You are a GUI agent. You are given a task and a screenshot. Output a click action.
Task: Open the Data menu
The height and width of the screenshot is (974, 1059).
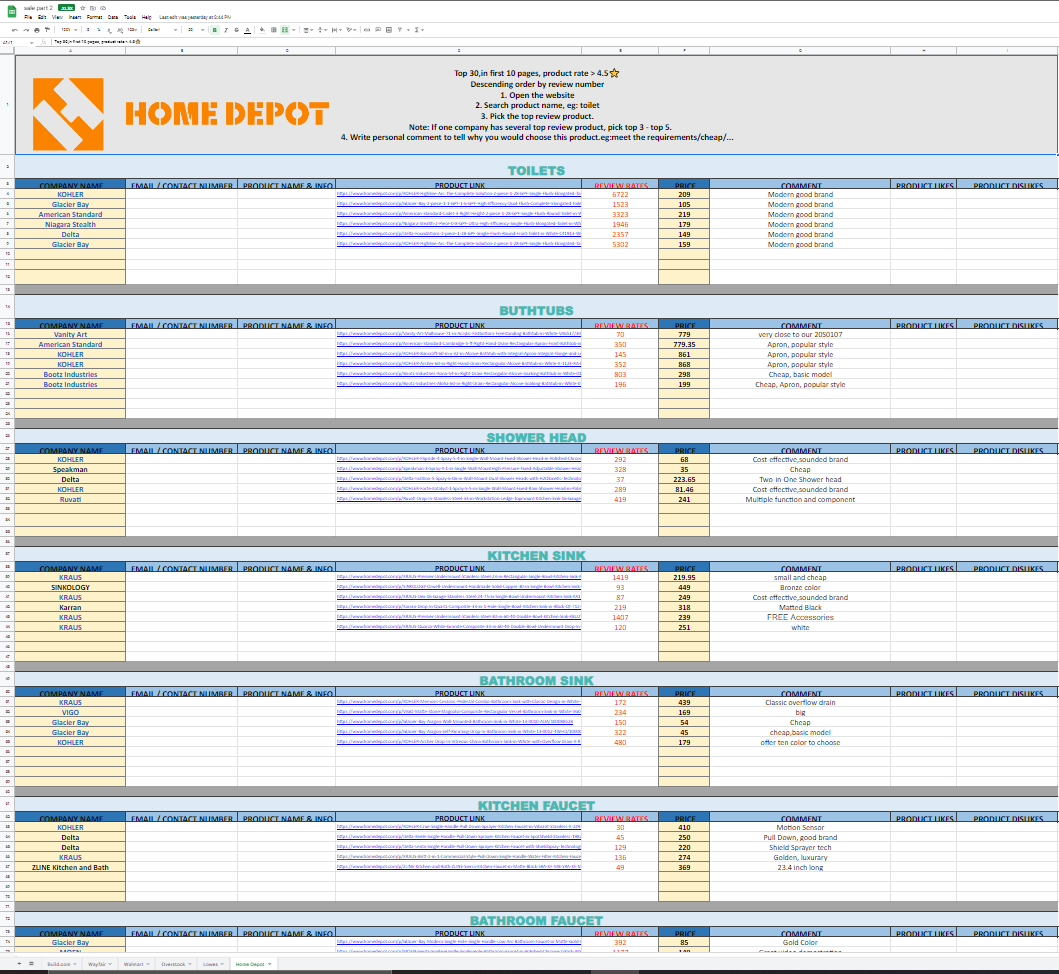tap(113, 17)
